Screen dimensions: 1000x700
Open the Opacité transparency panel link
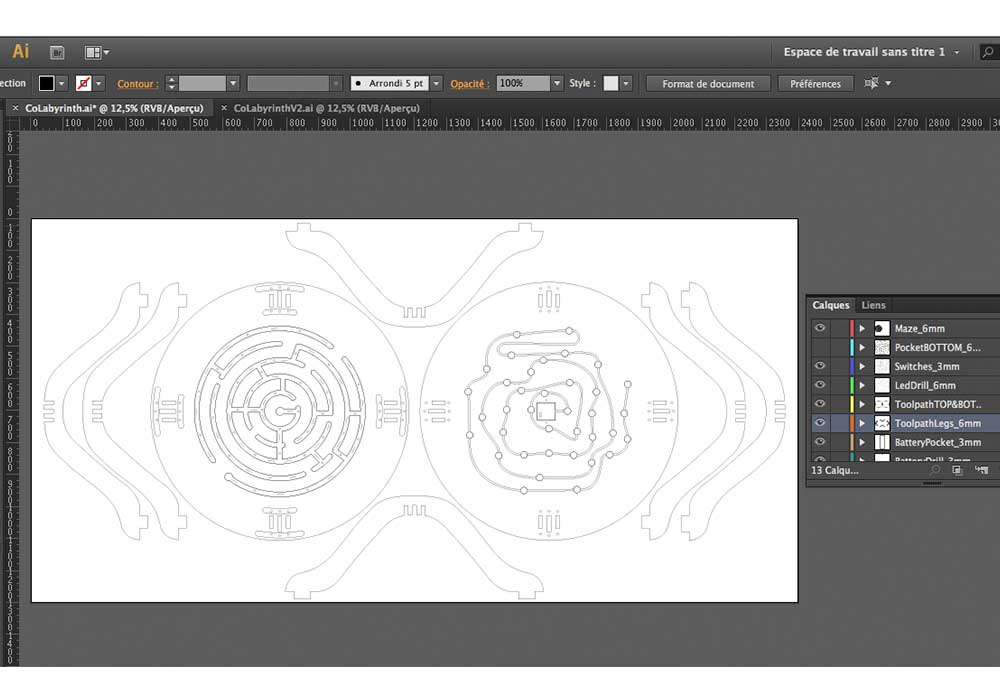[469, 84]
